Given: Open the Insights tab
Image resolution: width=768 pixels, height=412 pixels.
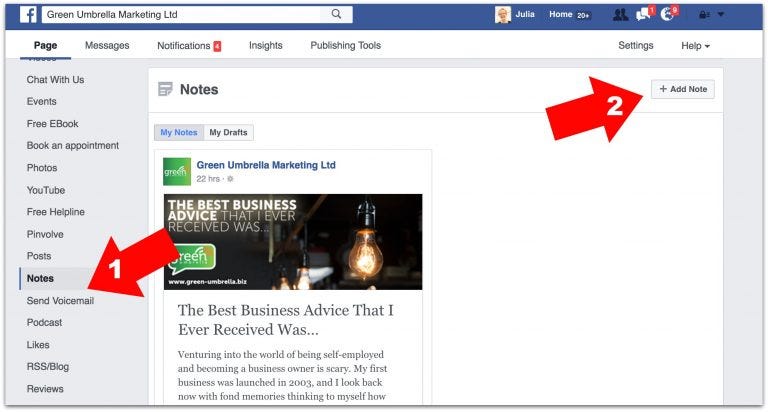Looking at the screenshot, I should (x=265, y=46).
